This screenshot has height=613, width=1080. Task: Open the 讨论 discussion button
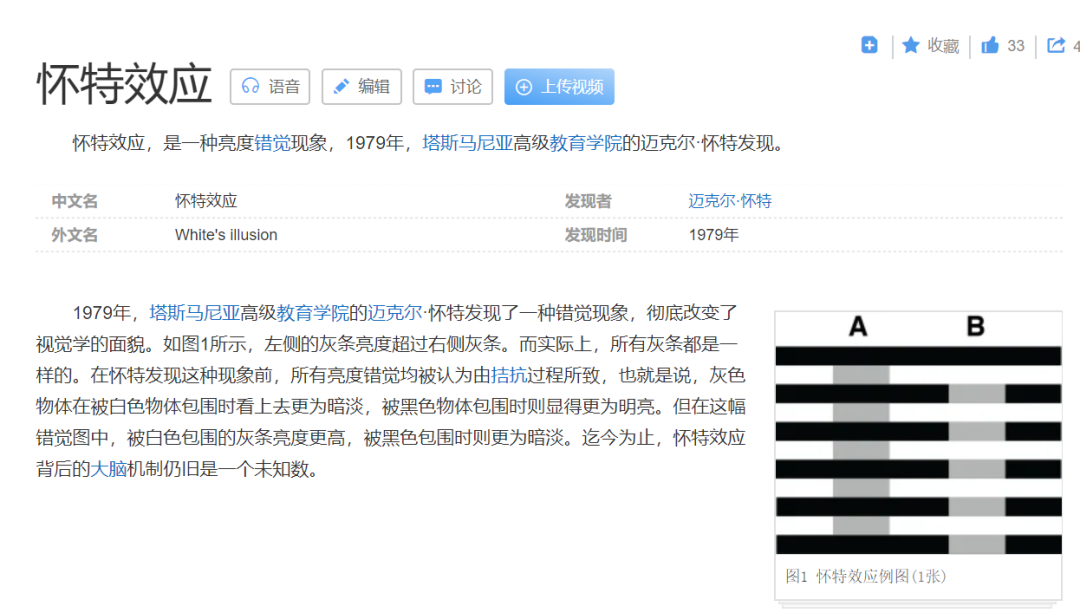(x=453, y=87)
